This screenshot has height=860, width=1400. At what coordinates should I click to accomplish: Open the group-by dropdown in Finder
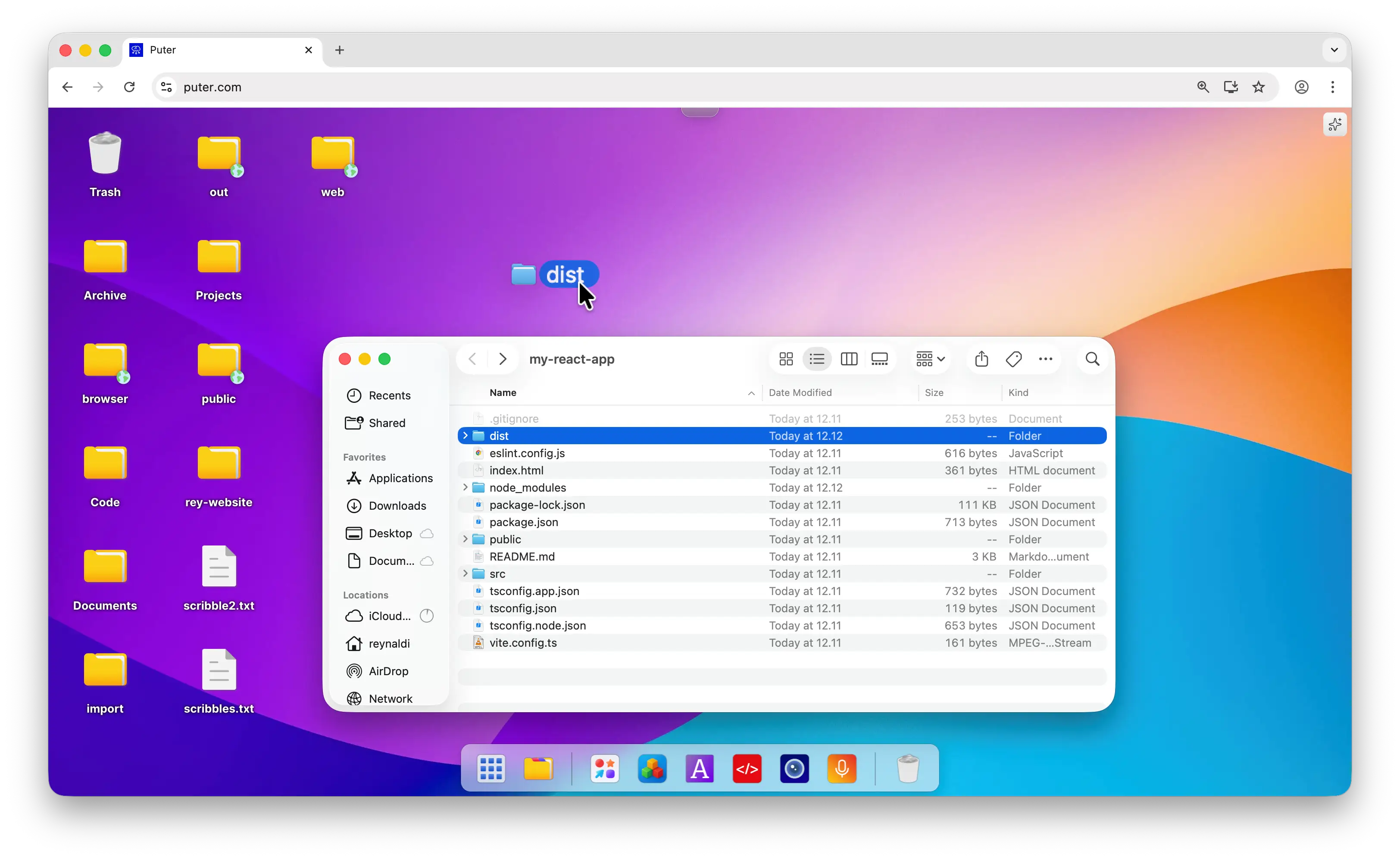click(930, 359)
